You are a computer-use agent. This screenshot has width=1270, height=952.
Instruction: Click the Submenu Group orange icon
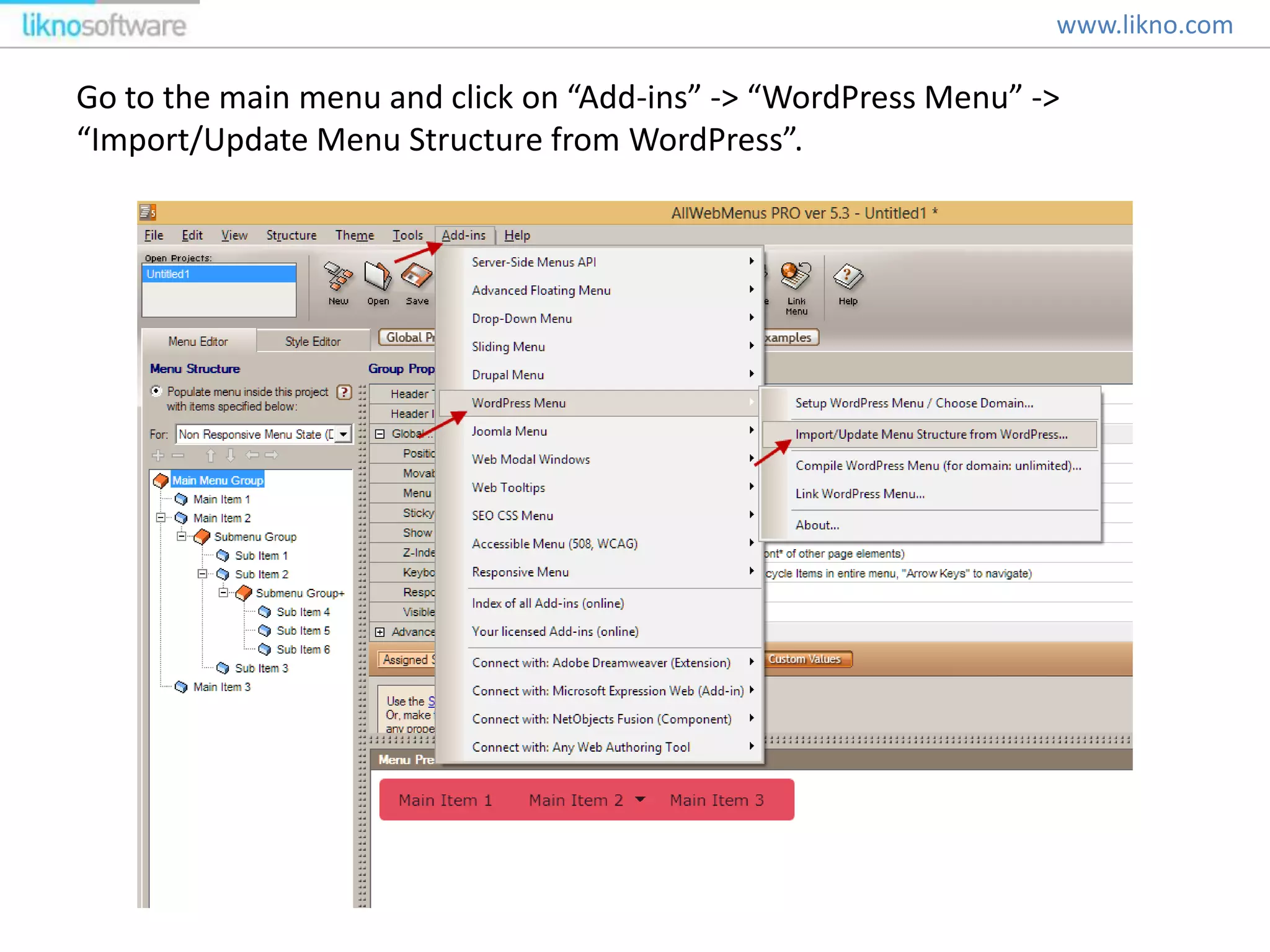point(202,537)
